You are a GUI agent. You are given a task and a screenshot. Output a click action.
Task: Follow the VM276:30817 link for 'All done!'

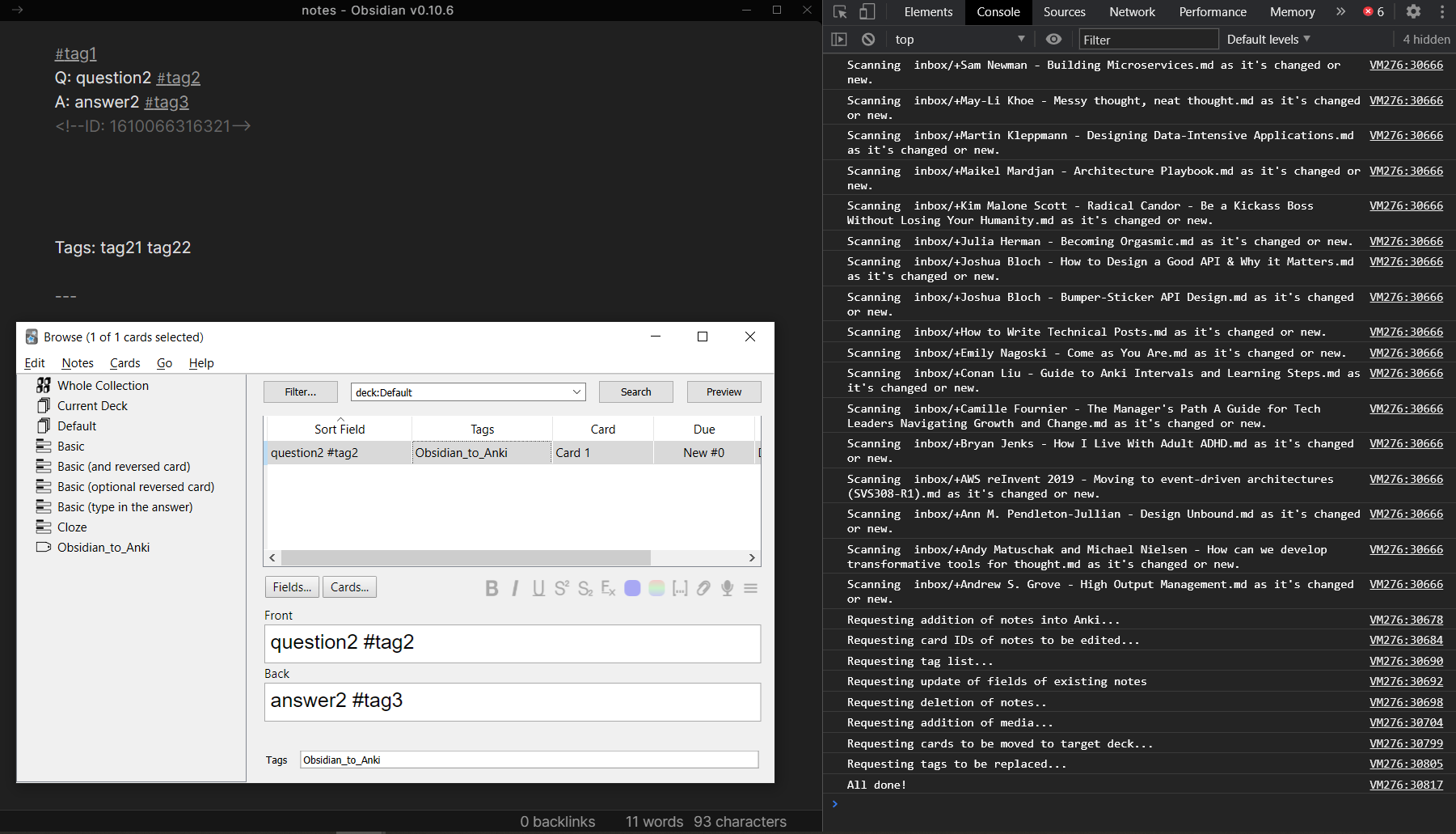(1406, 785)
